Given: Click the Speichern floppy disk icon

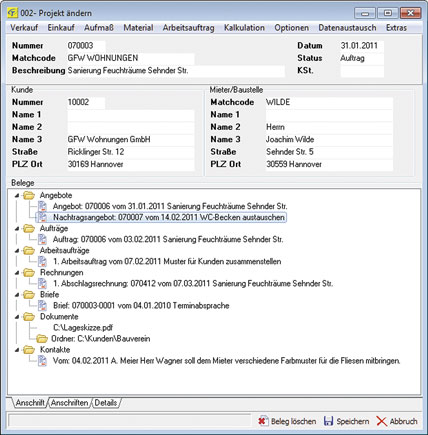Looking at the screenshot, I should click(x=328, y=421).
